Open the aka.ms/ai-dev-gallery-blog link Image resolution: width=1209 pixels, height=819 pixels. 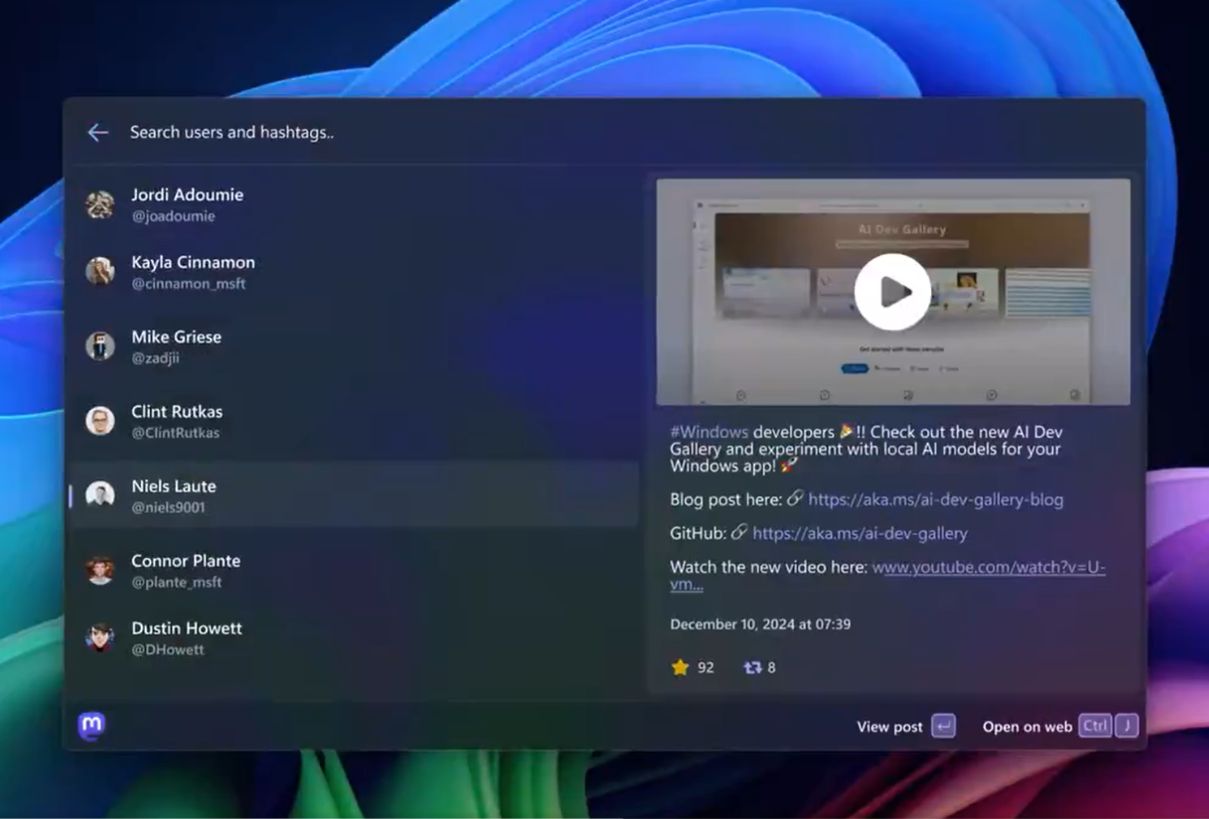tap(936, 499)
